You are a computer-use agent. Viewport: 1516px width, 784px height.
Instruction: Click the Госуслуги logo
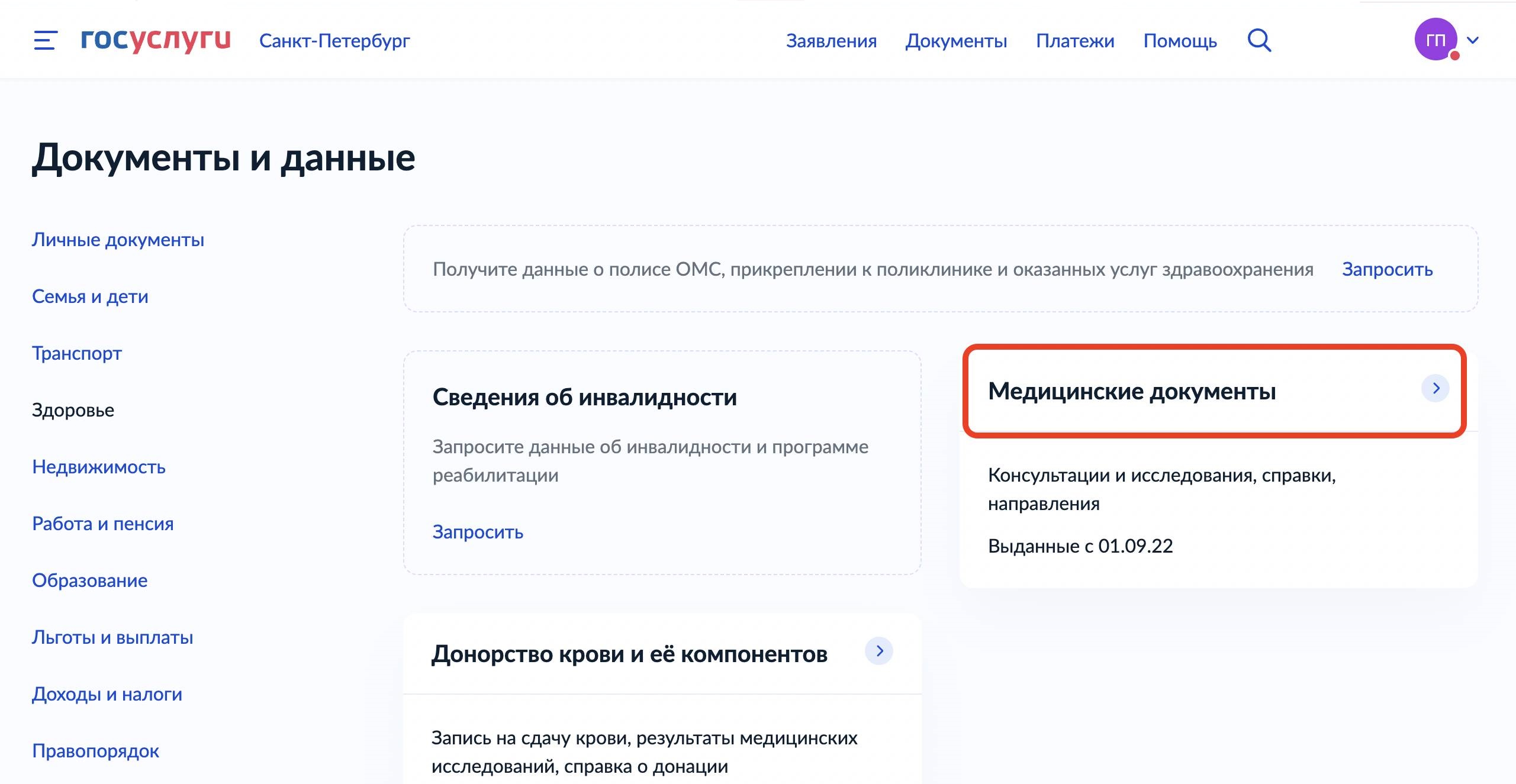156,40
